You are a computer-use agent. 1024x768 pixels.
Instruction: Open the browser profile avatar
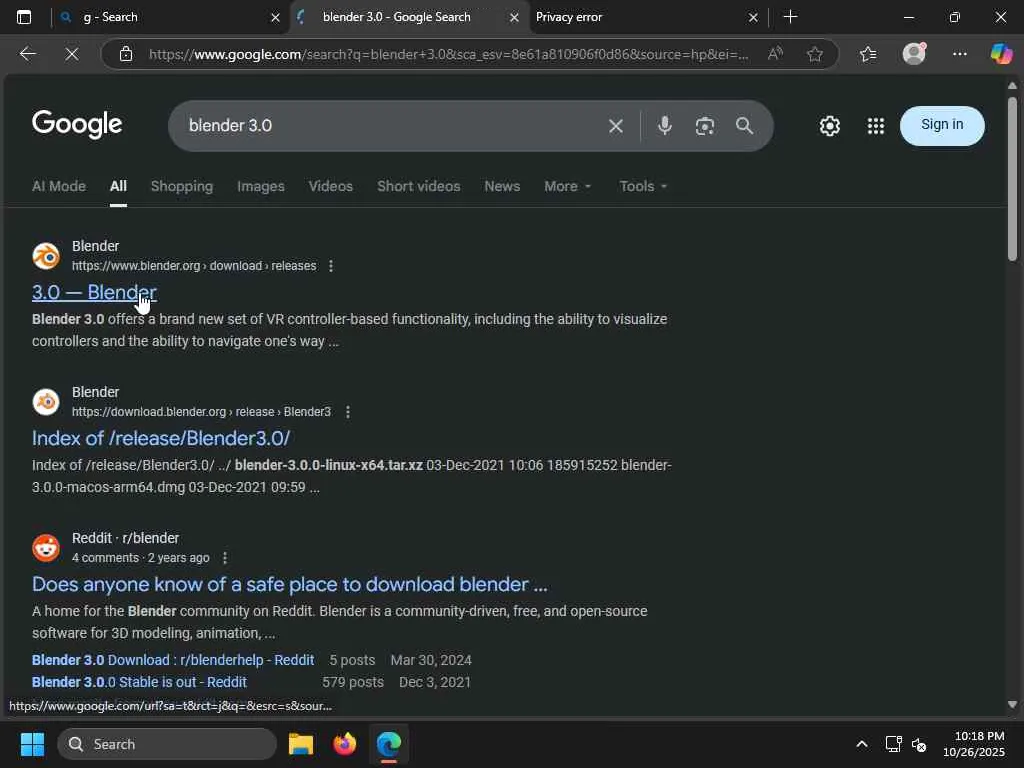tap(914, 54)
